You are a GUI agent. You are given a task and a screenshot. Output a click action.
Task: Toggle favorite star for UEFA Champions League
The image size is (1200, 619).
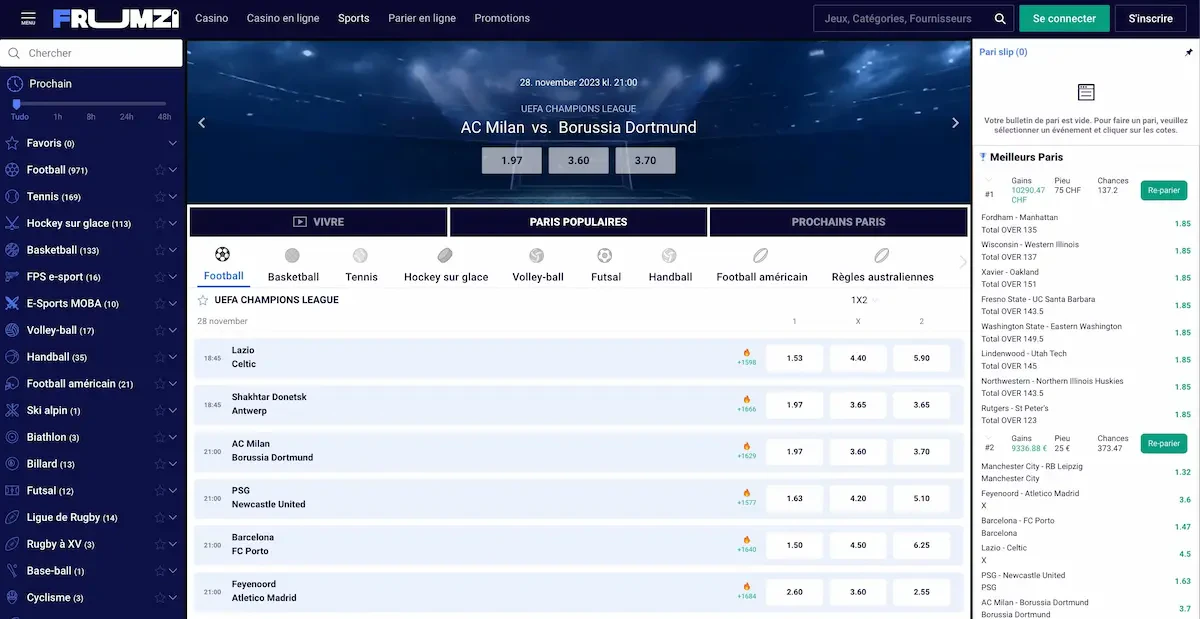(203, 300)
